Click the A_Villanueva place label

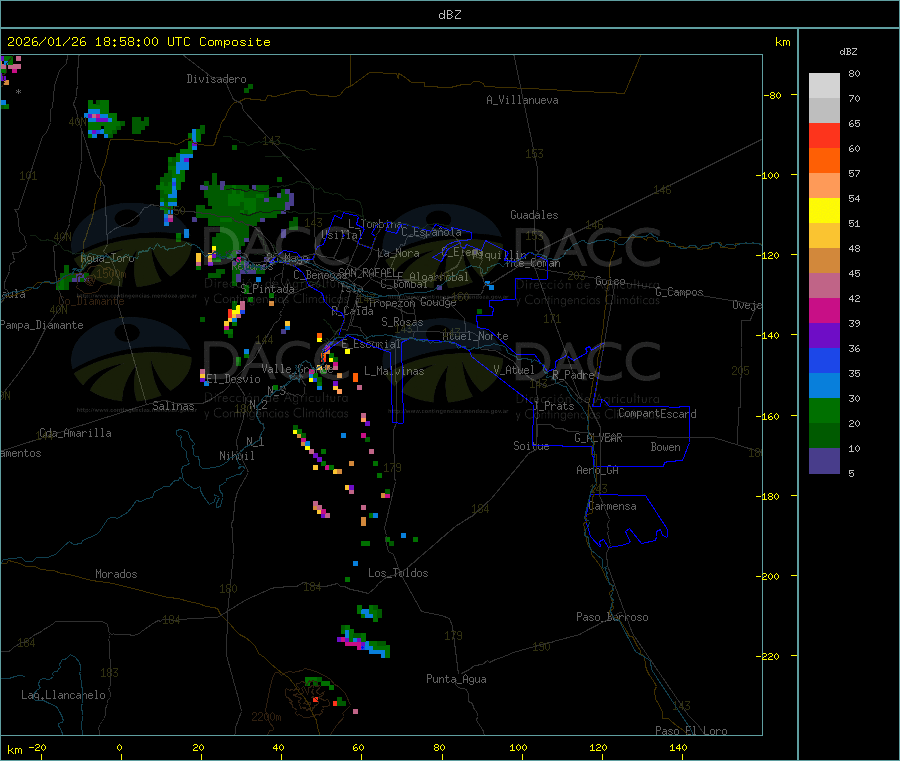[x=522, y=100]
